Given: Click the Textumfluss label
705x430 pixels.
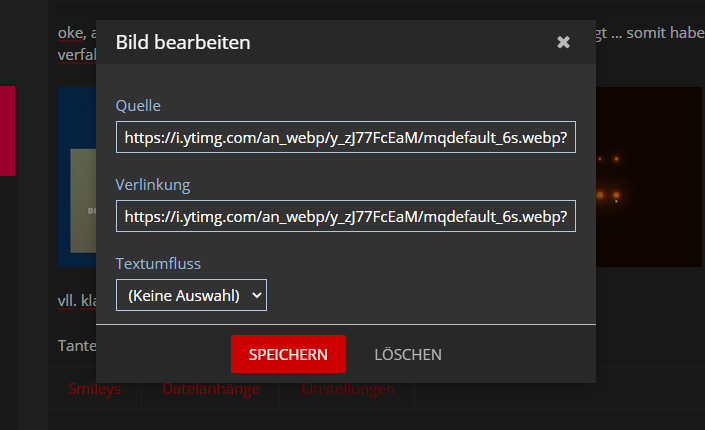Looking at the screenshot, I should (x=158, y=263).
